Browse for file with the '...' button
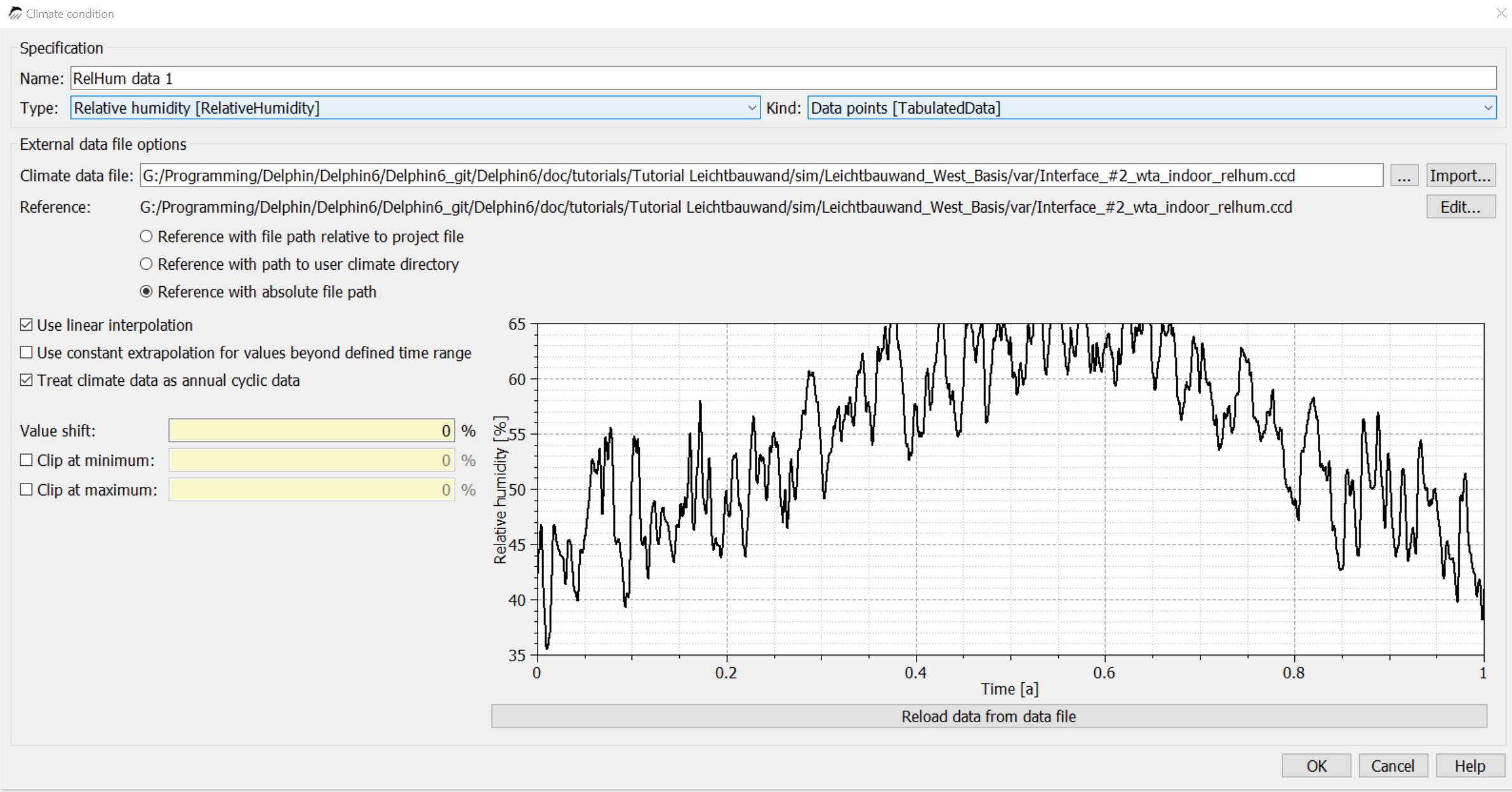The width and height of the screenshot is (1512, 792). point(1404,175)
